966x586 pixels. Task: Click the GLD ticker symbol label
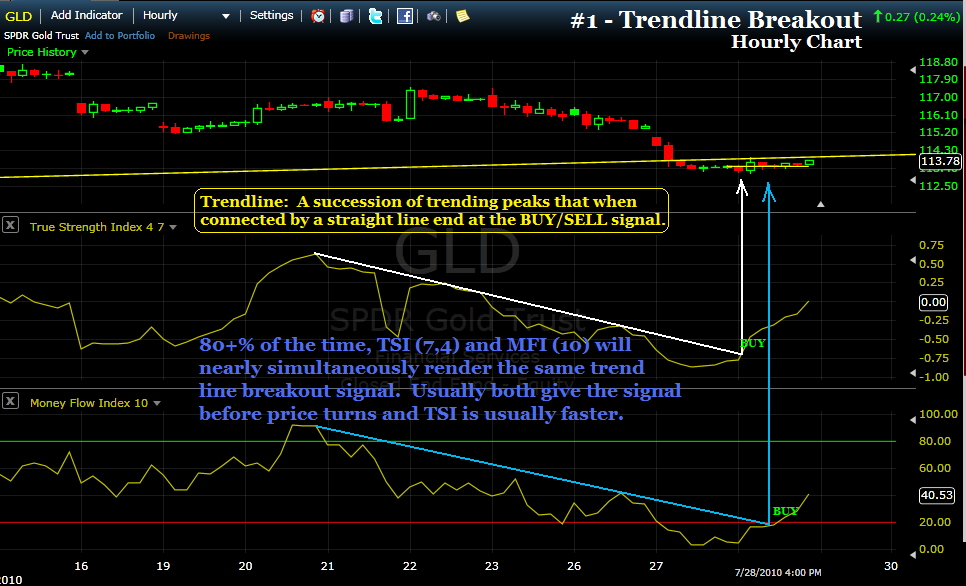[x=18, y=15]
